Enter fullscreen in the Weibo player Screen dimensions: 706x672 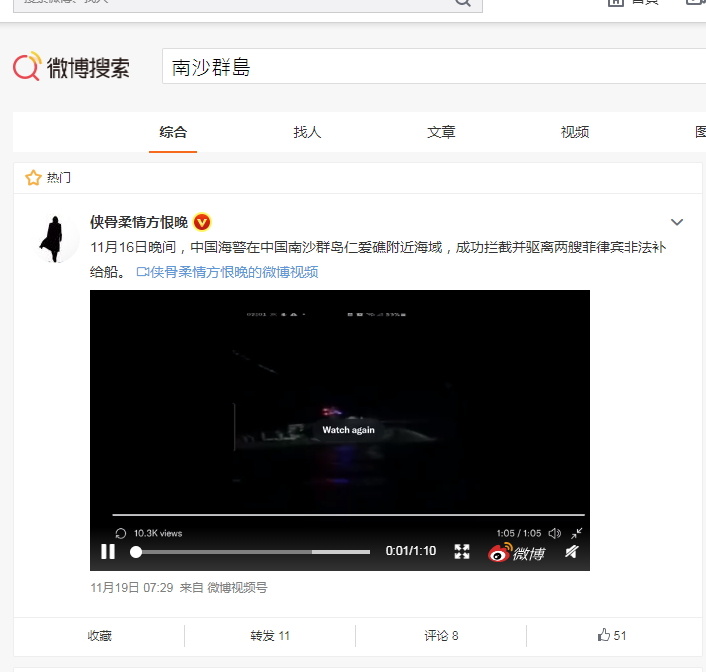462,551
